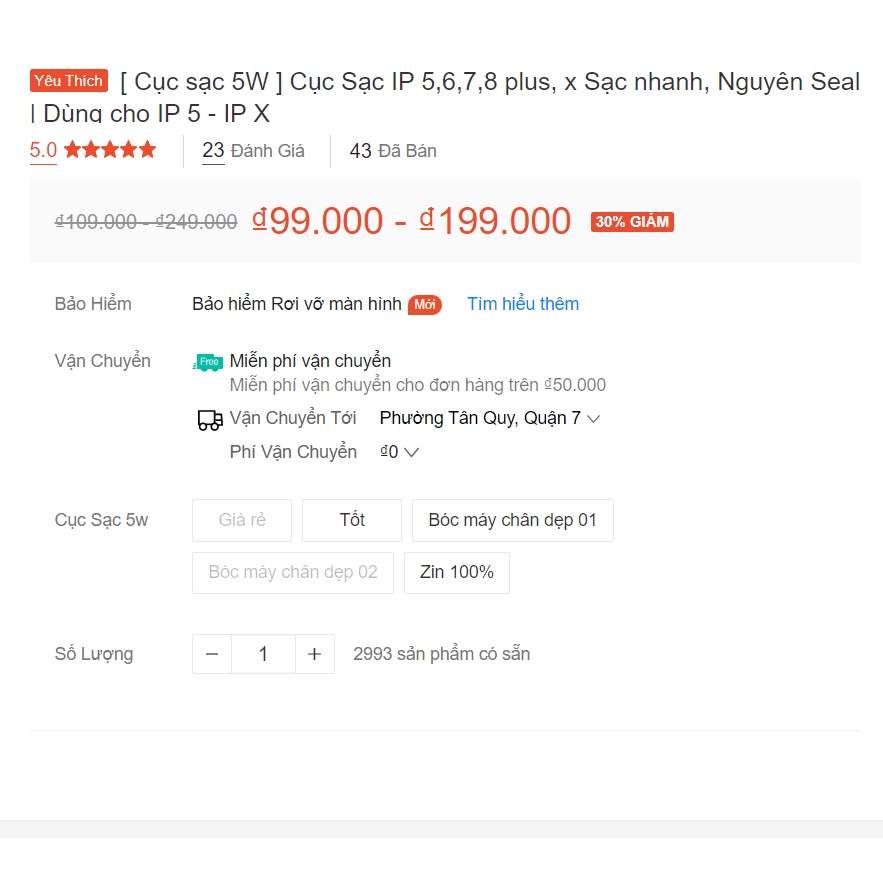Choose the Giá rẻ variant option

click(242, 520)
